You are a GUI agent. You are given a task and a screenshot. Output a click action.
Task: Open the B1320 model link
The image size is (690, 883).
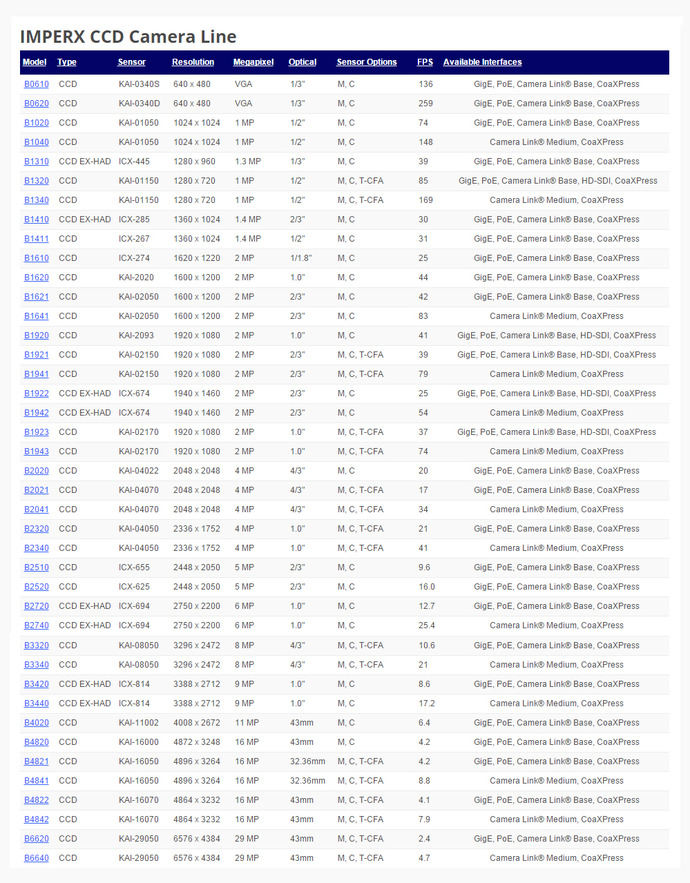coord(37,181)
